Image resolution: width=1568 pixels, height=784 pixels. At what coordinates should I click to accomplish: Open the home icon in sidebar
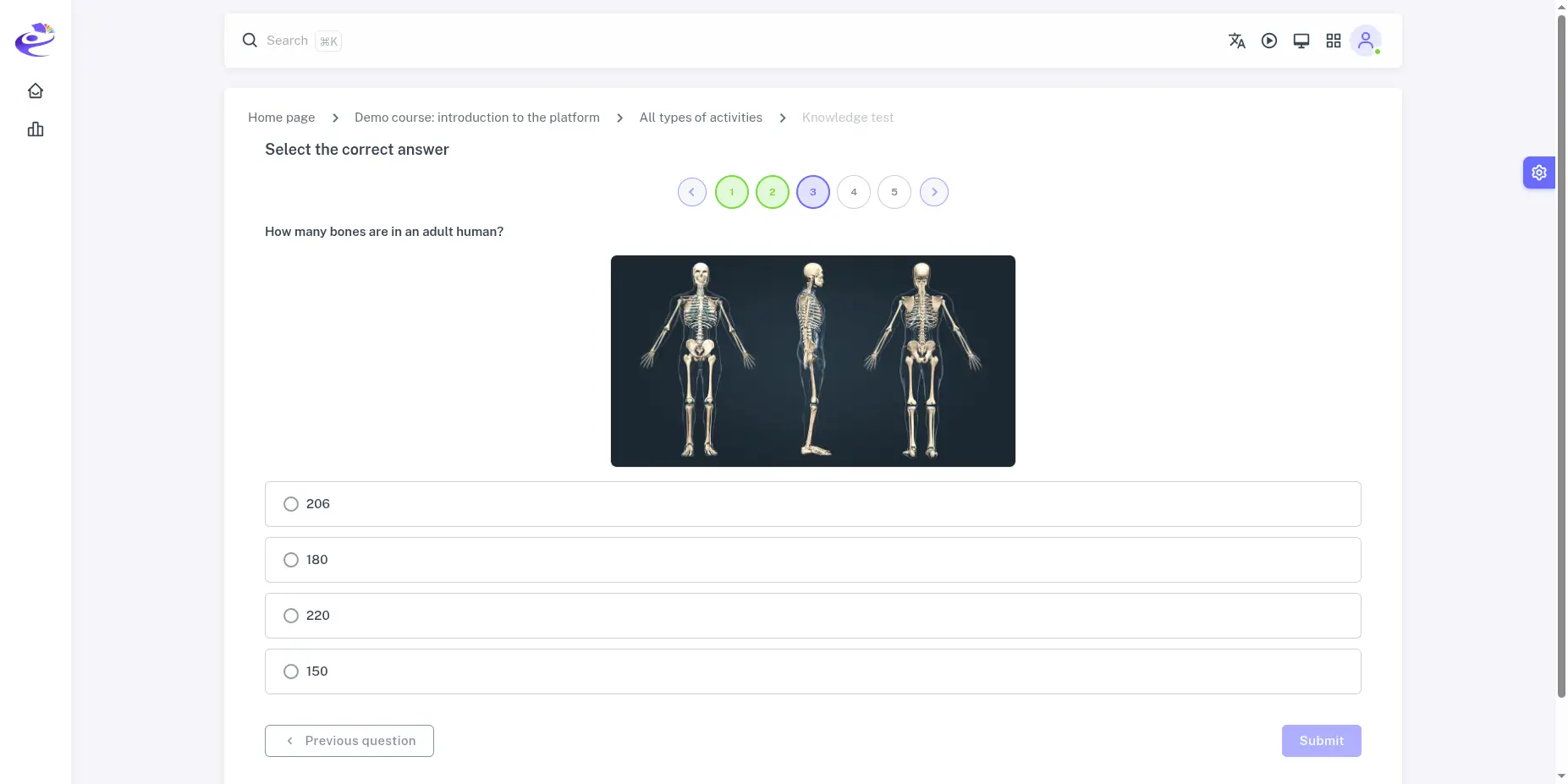coord(36,90)
